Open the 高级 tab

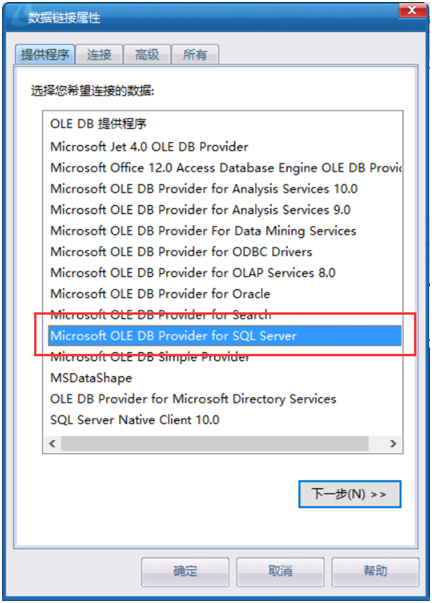[147, 55]
